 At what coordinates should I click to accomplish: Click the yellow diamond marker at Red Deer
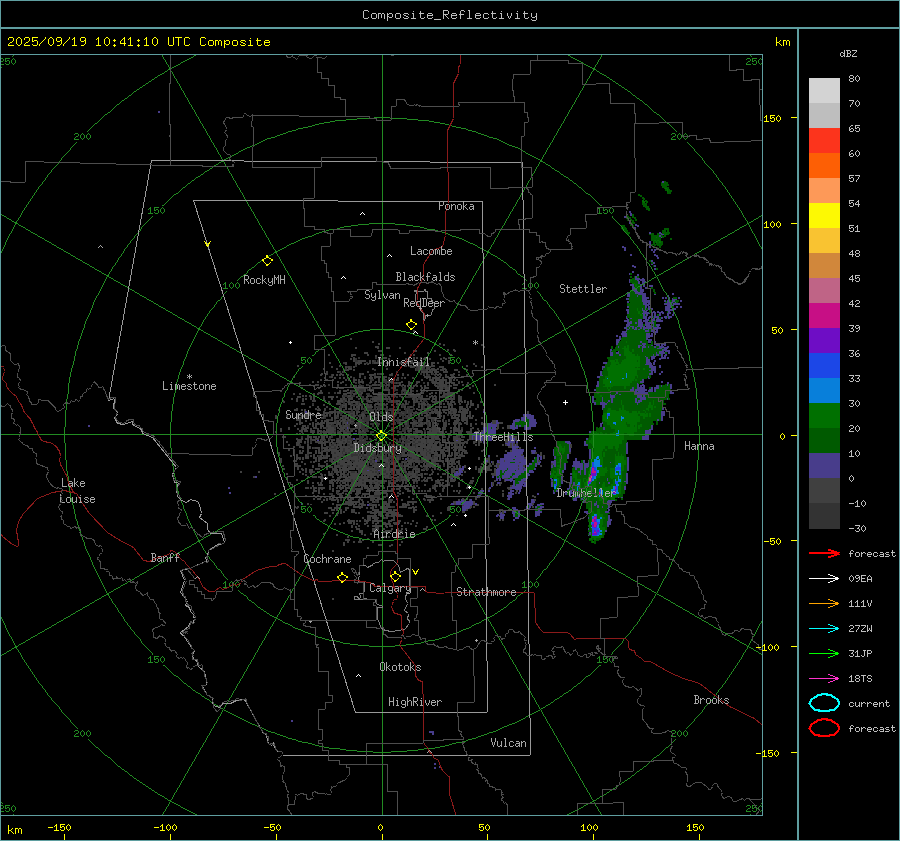[411, 325]
